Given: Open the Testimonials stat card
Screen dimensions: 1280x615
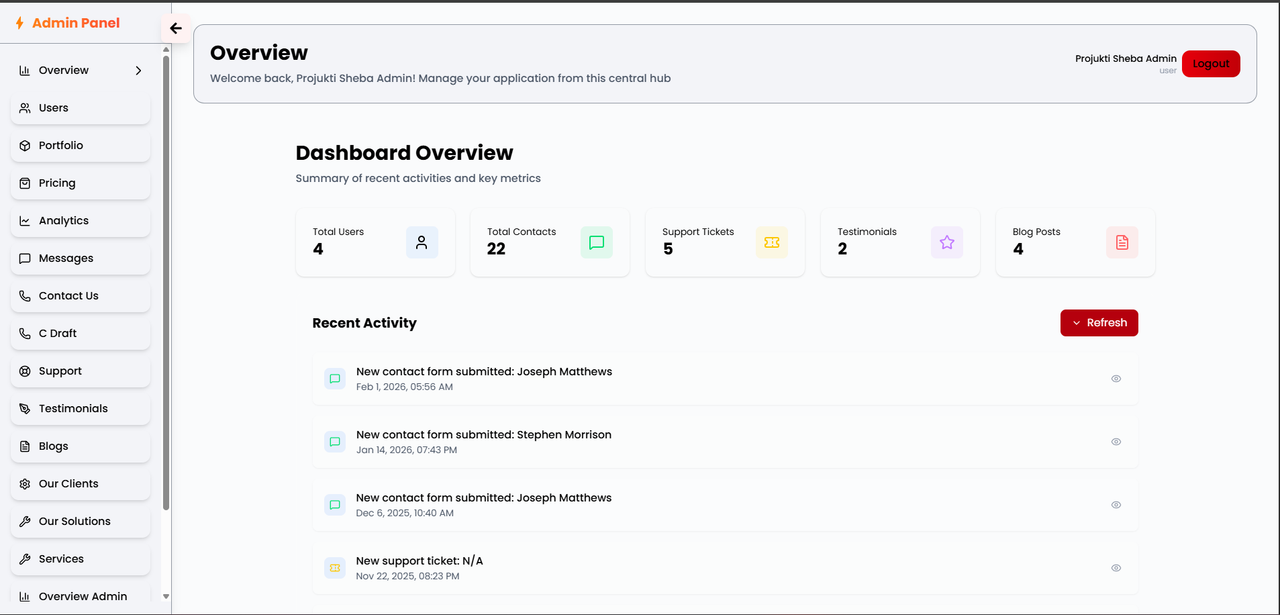Looking at the screenshot, I should coord(900,242).
